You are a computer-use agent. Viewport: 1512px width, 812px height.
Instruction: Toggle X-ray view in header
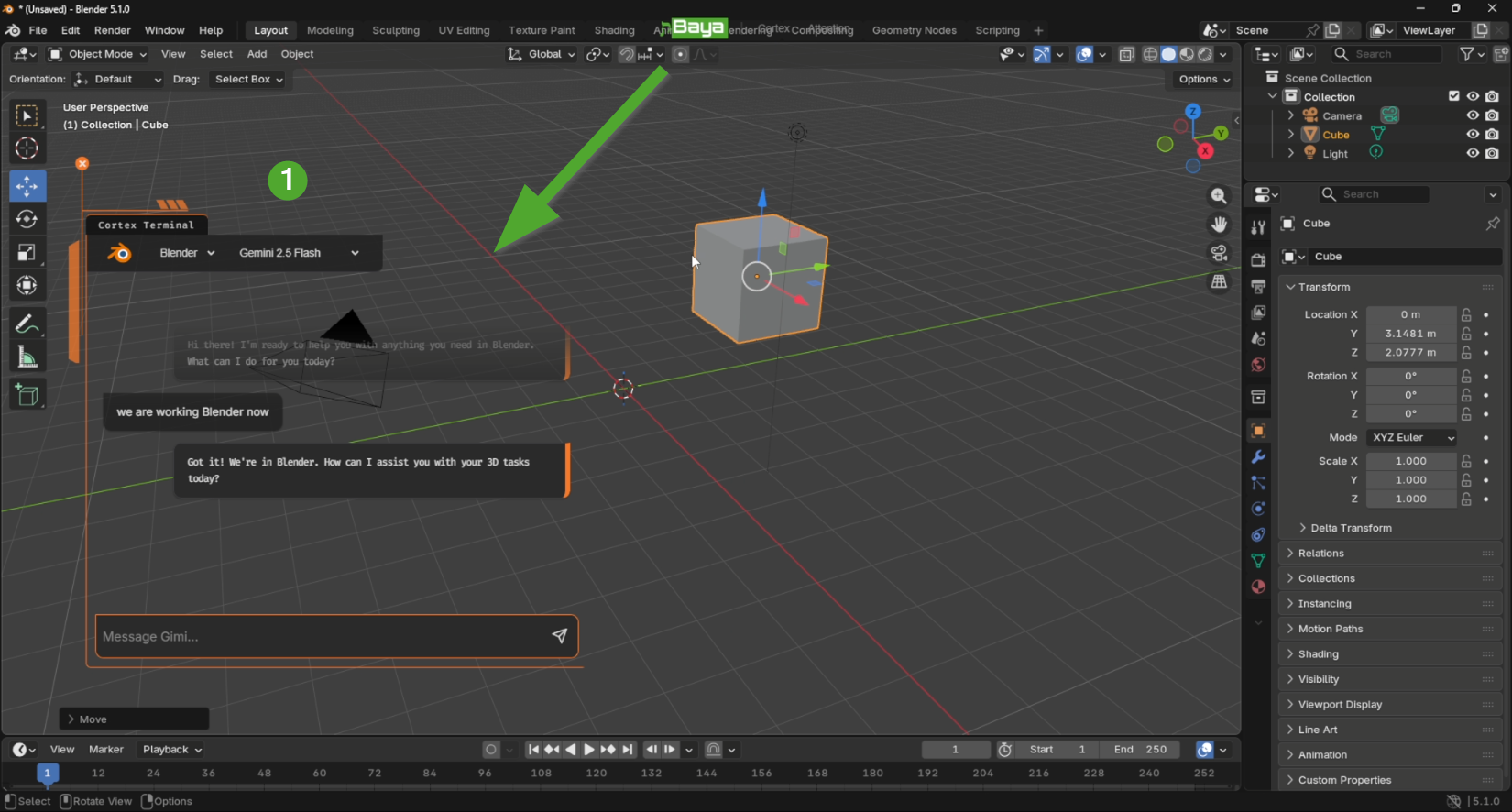[1126, 55]
